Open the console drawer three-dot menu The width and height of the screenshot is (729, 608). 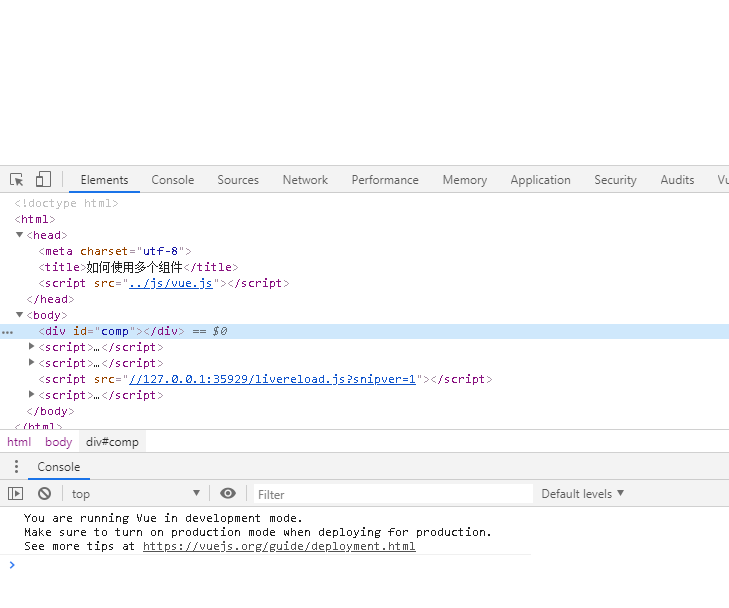pyautogui.click(x=16, y=467)
